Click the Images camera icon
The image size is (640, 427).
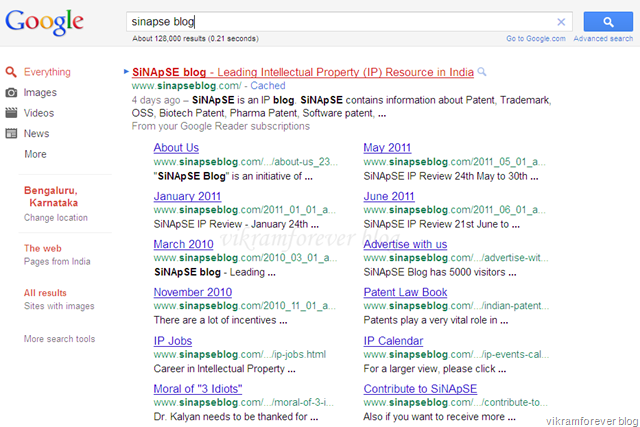[x=11, y=93]
